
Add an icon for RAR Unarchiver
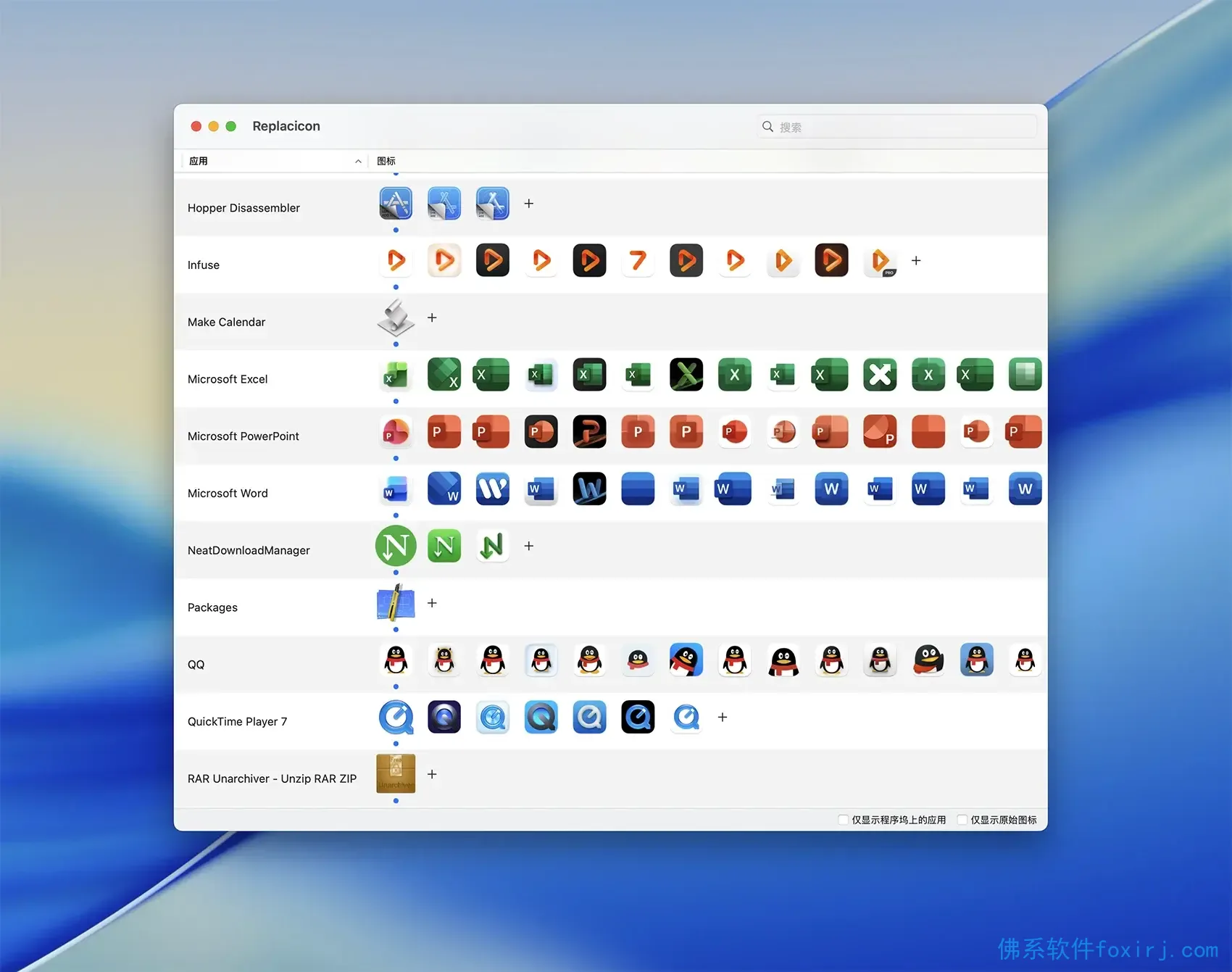tap(432, 774)
